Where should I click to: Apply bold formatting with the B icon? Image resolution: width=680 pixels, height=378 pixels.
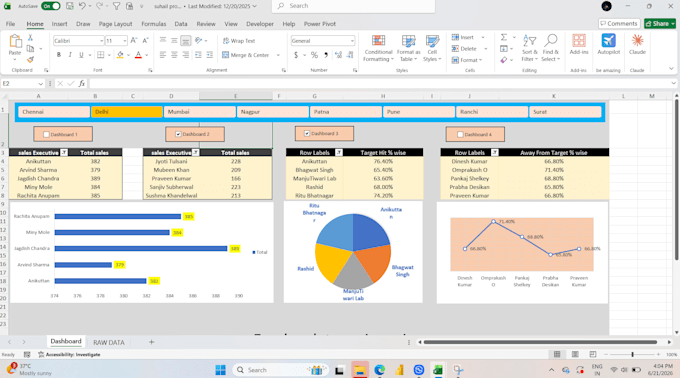point(59,55)
